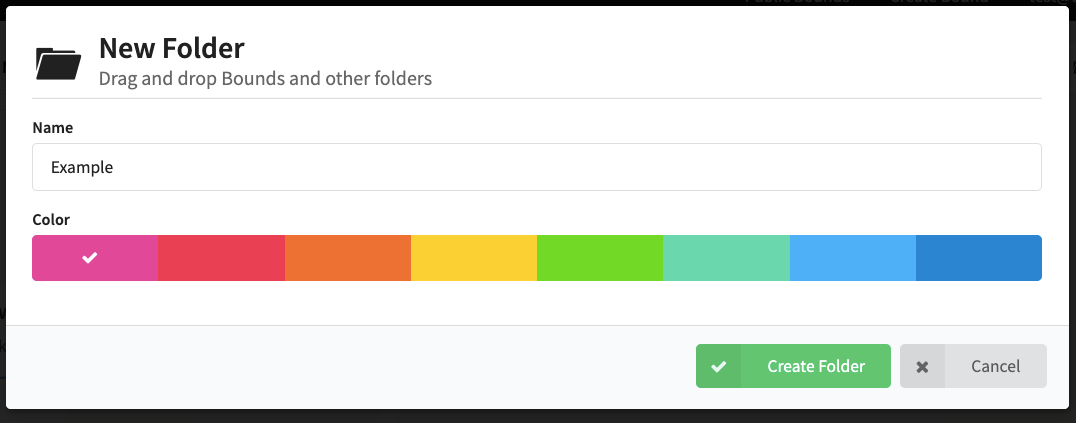This screenshot has width=1076, height=423.
Task: Click the black folder icon beside New Folder
Action: tap(58, 63)
